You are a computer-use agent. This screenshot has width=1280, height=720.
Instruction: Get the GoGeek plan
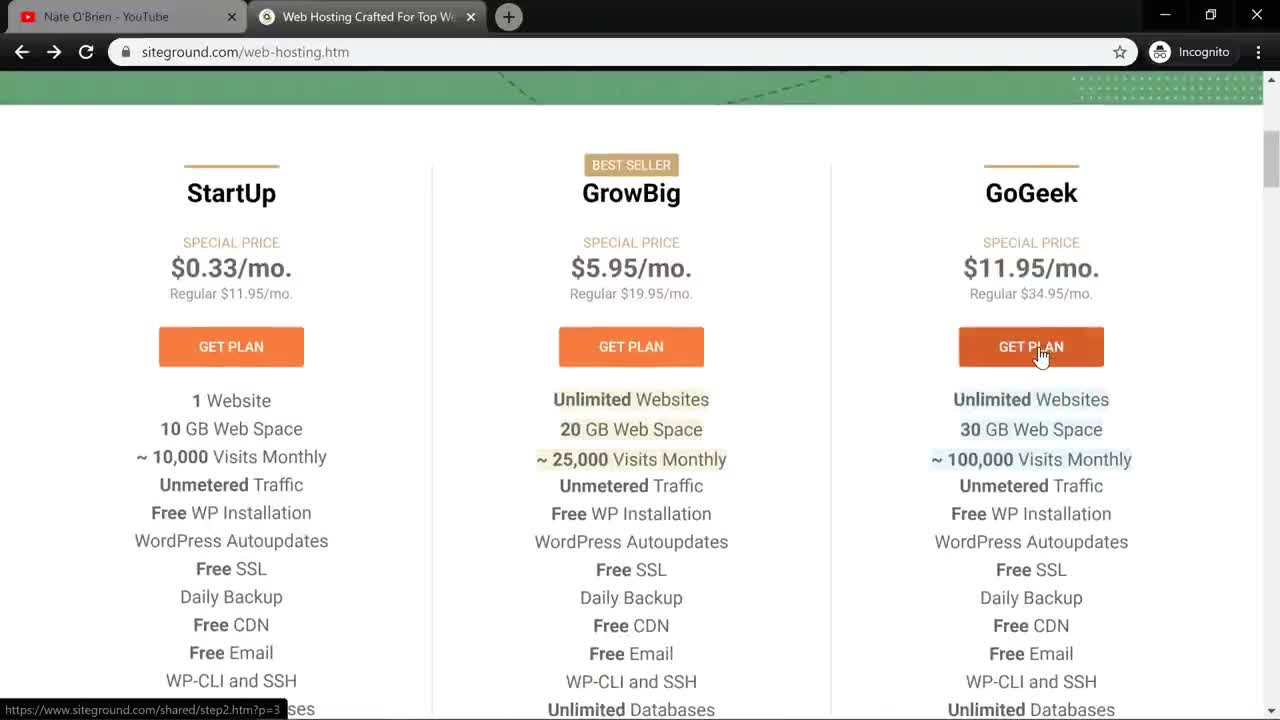pyautogui.click(x=1031, y=347)
